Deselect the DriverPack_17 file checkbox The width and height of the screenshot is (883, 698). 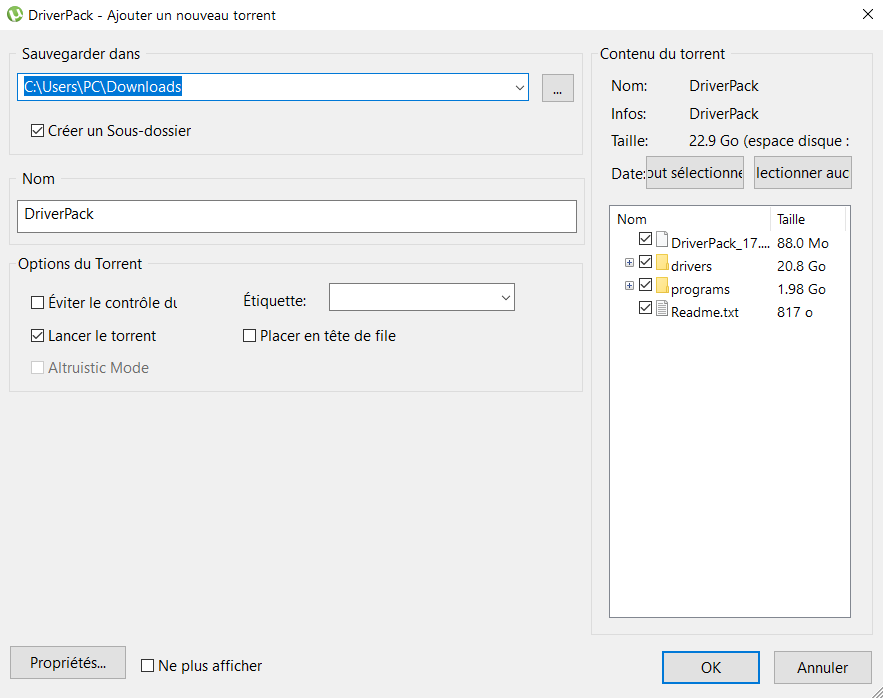[645, 239]
